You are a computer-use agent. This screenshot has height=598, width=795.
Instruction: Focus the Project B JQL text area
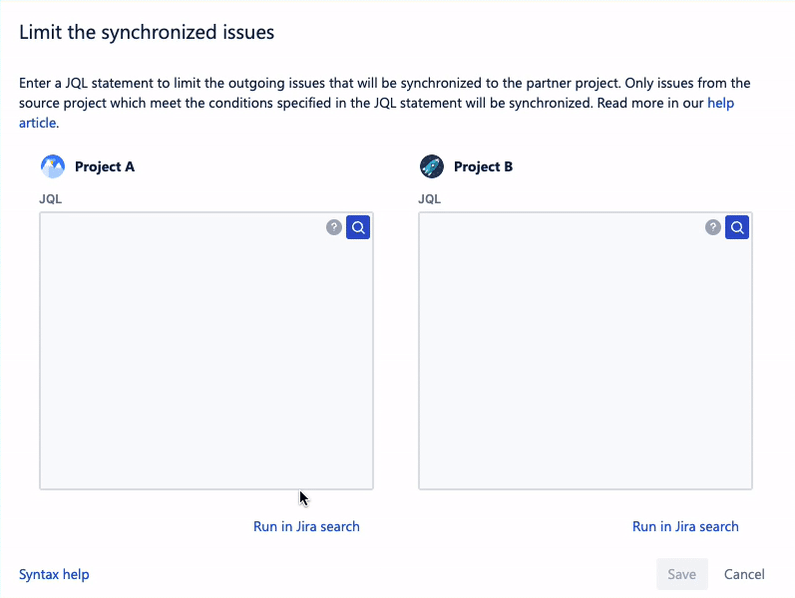click(570, 360)
